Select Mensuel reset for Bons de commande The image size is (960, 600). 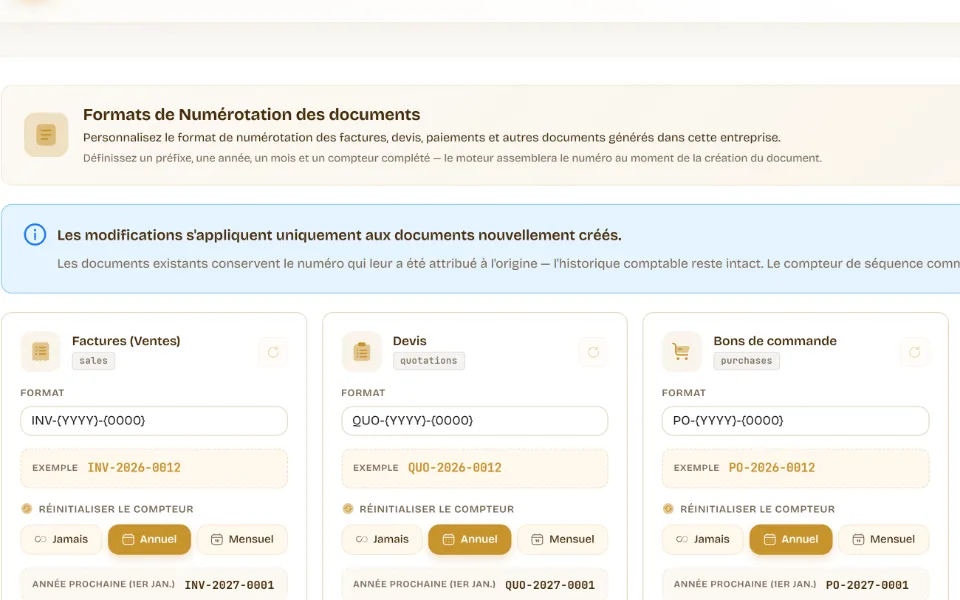click(883, 539)
